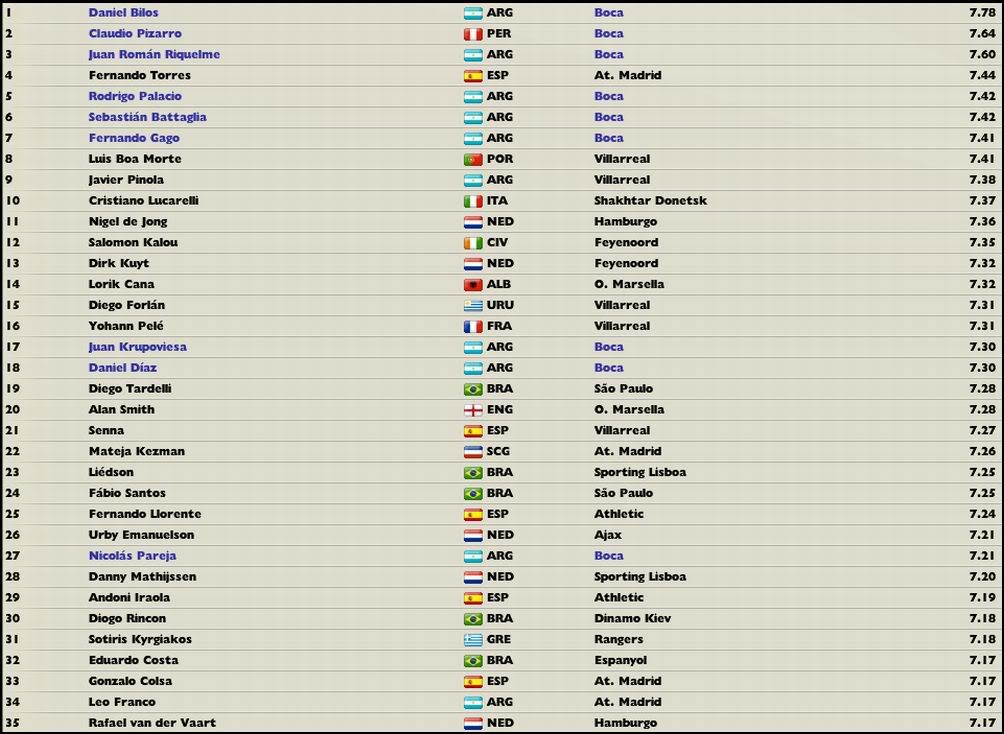Click the Netherlands flag in Nigel de Jong's row

[x=473, y=222]
